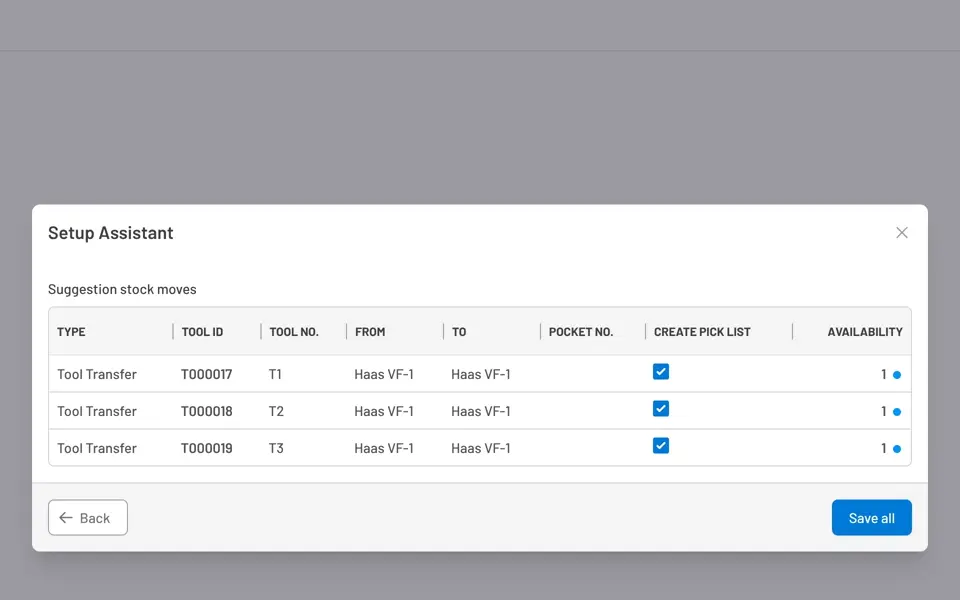
Task: Sort by TYPE column header
Action: point(71,332)
